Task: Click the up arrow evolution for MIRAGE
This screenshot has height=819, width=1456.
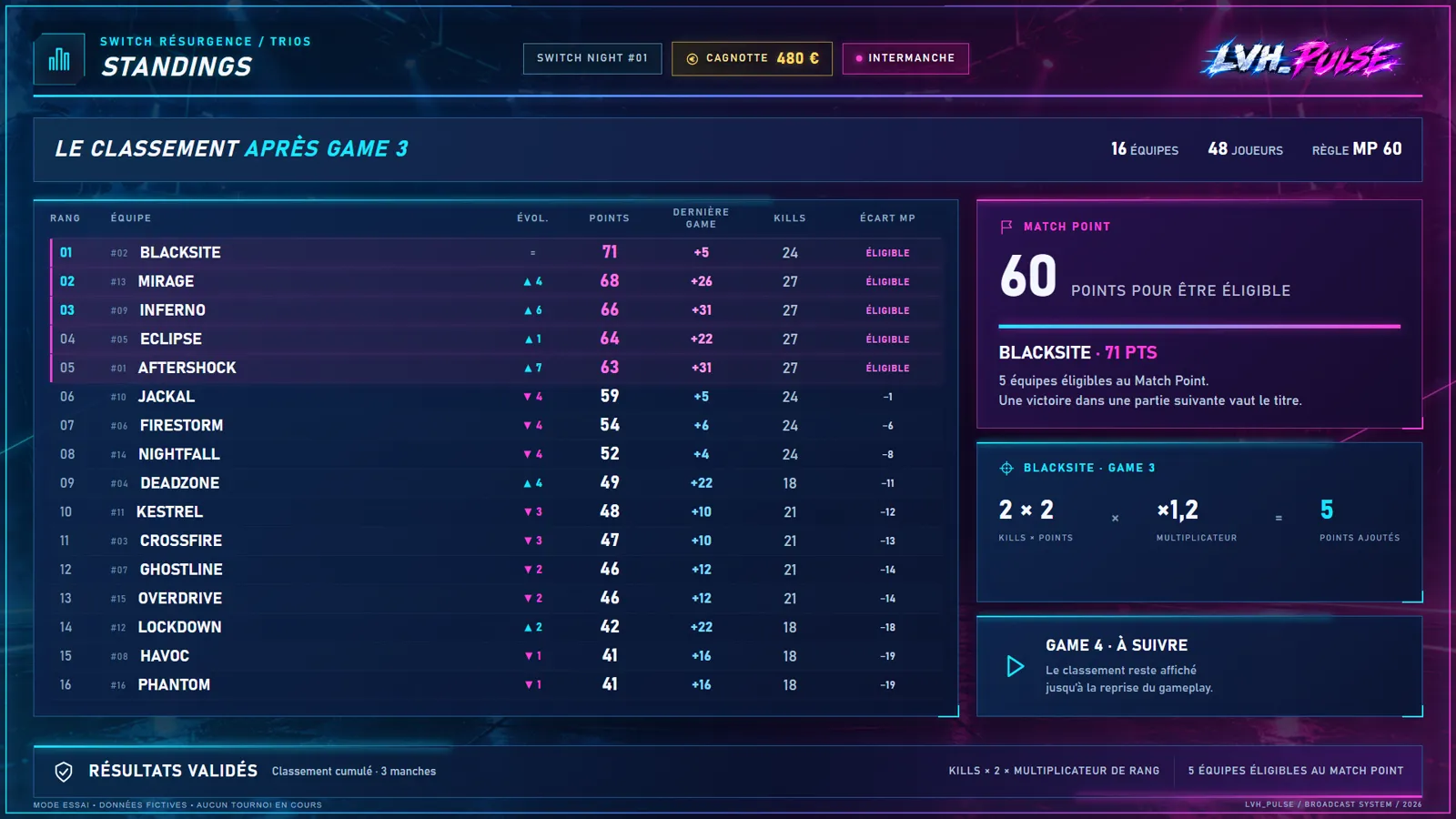Action: [528, 282]
